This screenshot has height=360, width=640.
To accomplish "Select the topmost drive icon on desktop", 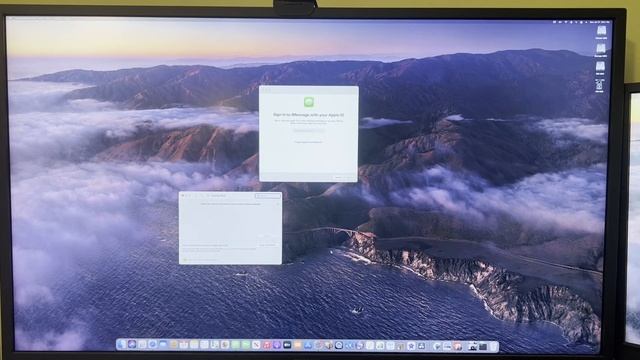I will tap(601, 31).
